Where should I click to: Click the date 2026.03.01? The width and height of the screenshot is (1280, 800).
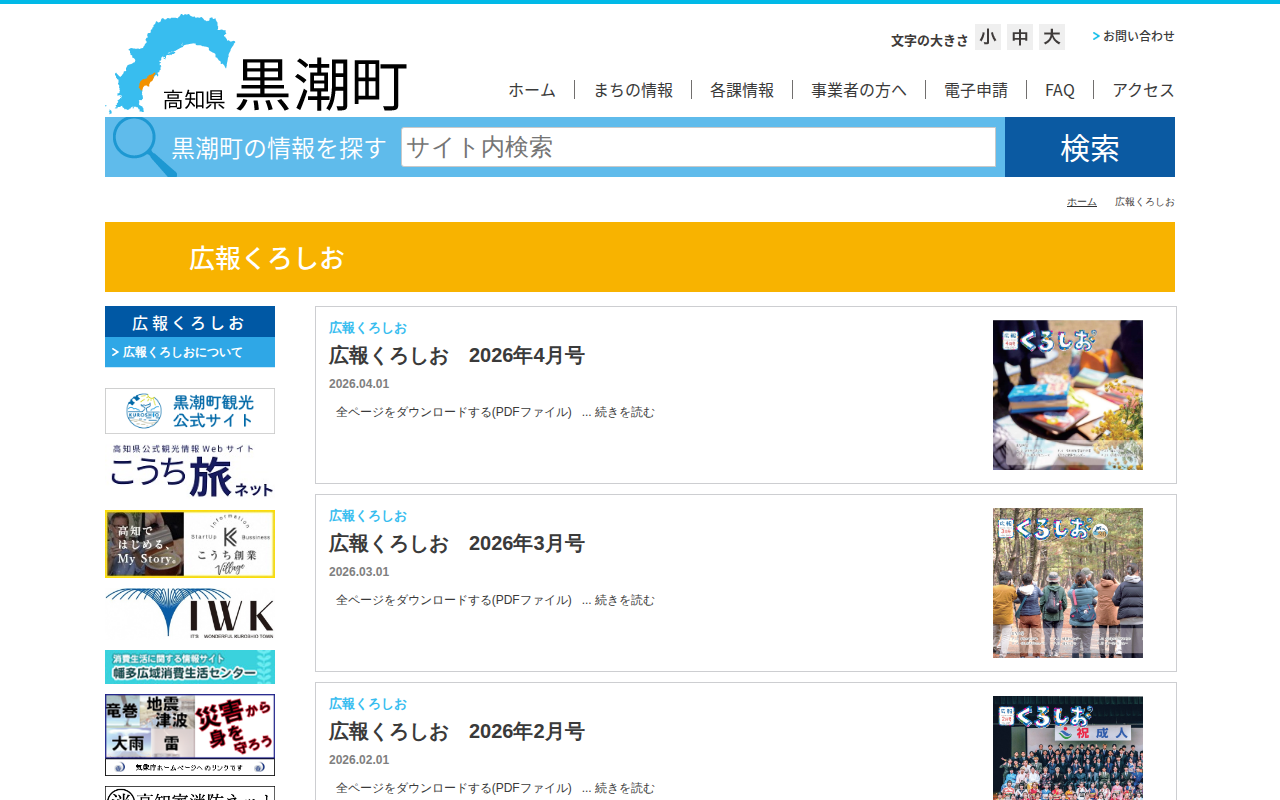tap(359, 572)
